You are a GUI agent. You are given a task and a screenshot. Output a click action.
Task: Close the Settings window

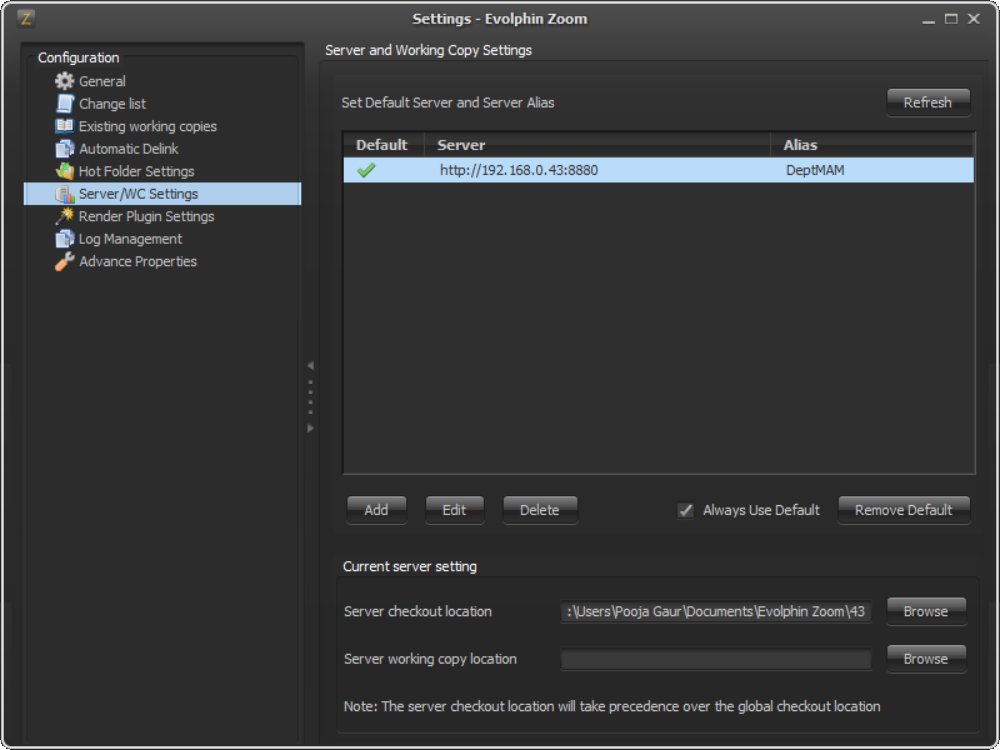[974, 19]
